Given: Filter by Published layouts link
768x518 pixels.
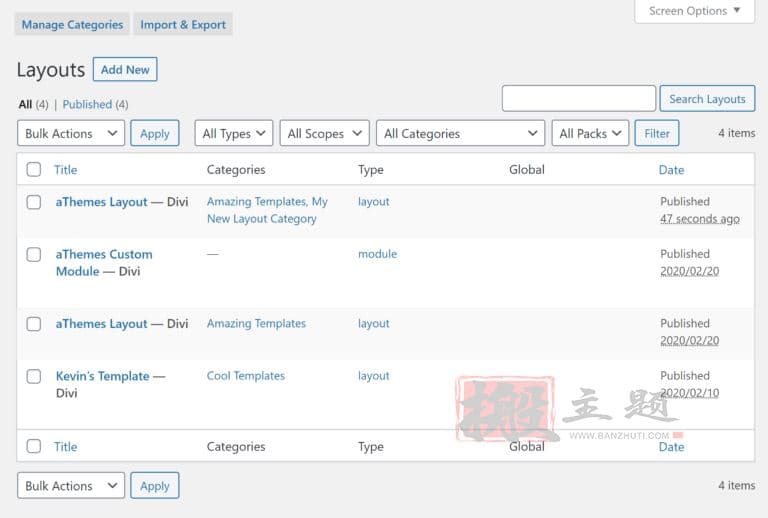Looking at the screenshot, I should pos(87,104).
